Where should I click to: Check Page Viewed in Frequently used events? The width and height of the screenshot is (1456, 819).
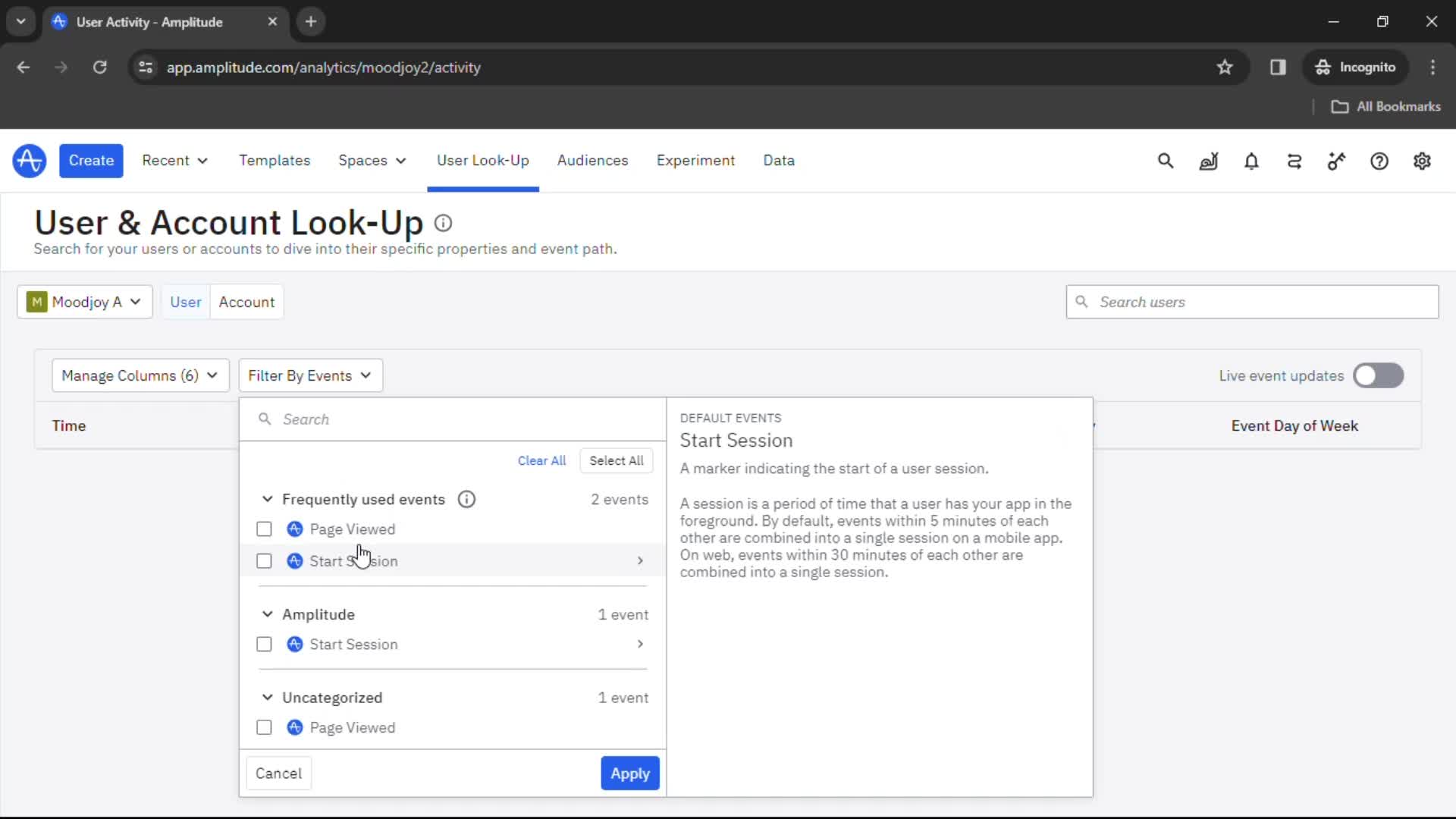coord(264,529)
